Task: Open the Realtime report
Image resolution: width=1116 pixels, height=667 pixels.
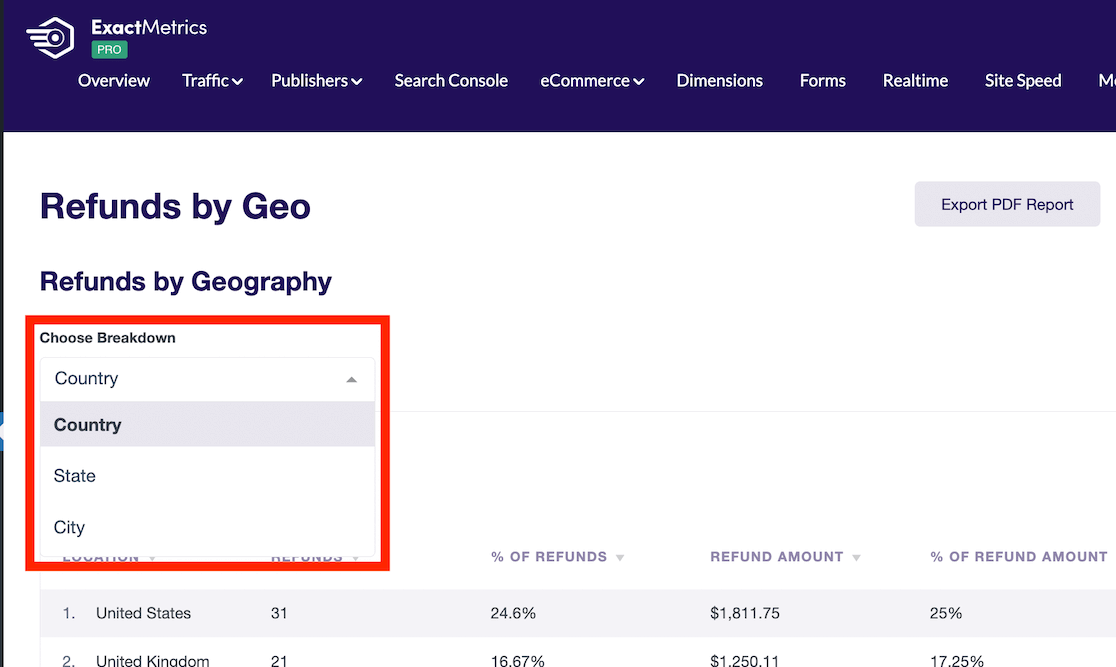Action: point(915,81)
